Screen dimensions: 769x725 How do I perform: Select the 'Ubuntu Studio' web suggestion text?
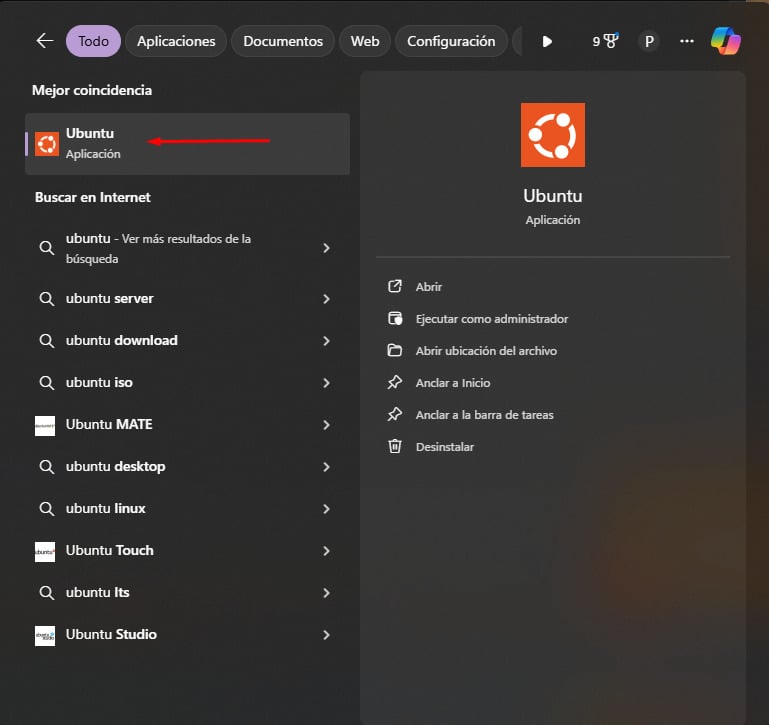pos(111,634)
